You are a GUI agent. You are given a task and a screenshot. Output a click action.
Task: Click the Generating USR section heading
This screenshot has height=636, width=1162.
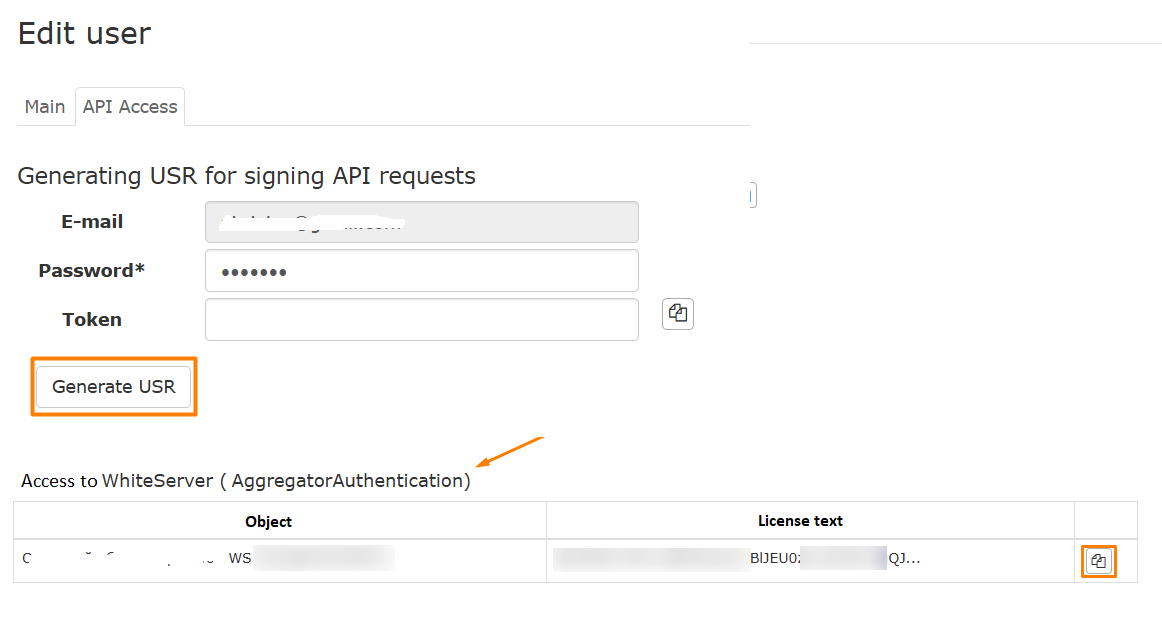[x=246, y=176]
